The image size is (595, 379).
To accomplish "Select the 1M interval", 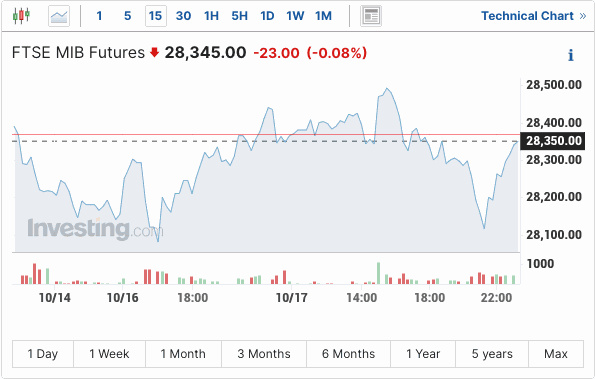I will pos(323,16).
